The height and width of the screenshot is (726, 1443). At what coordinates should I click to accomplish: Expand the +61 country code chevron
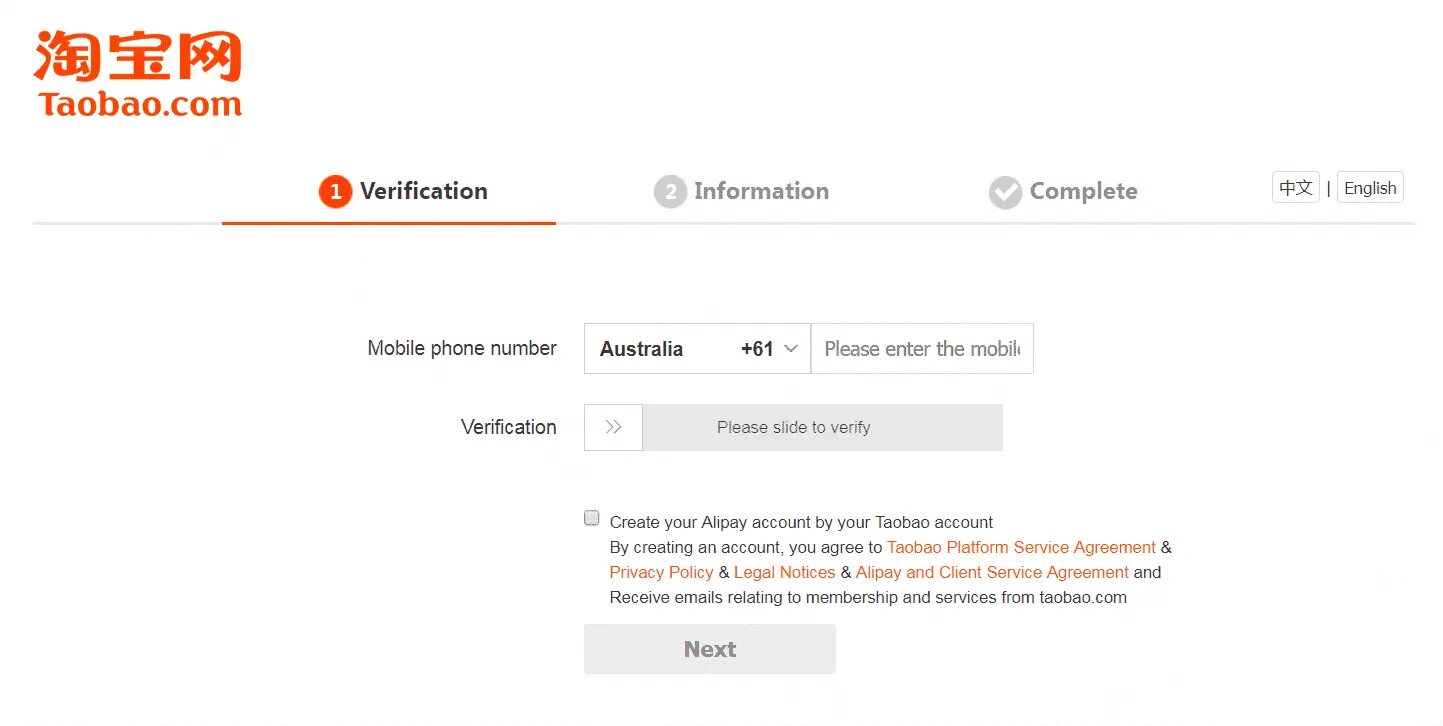click(791, 349)
